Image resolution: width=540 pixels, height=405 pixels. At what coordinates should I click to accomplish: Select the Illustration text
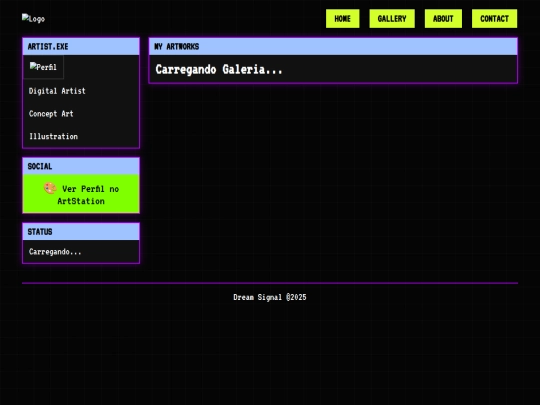tap(53, 136)
